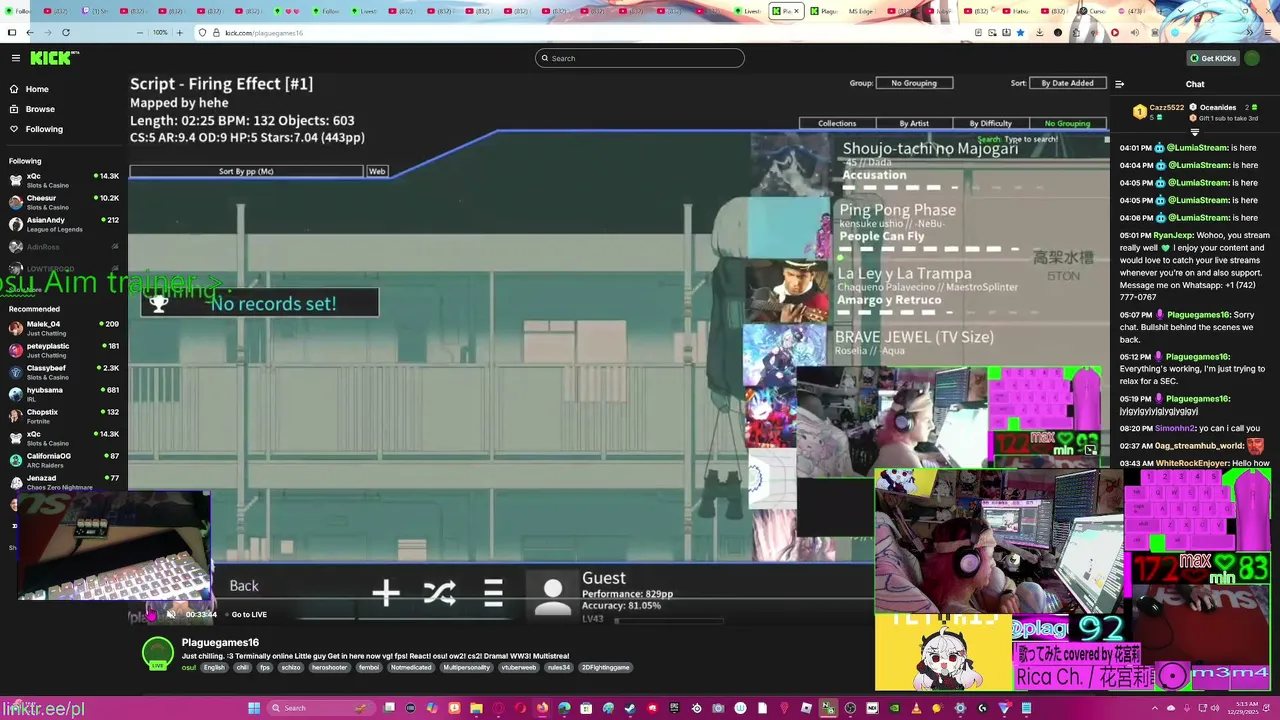Screen dimensions: 1280x720
Task: Click Cazz5522 top gifter in chat
Action: click(1160, 110)
